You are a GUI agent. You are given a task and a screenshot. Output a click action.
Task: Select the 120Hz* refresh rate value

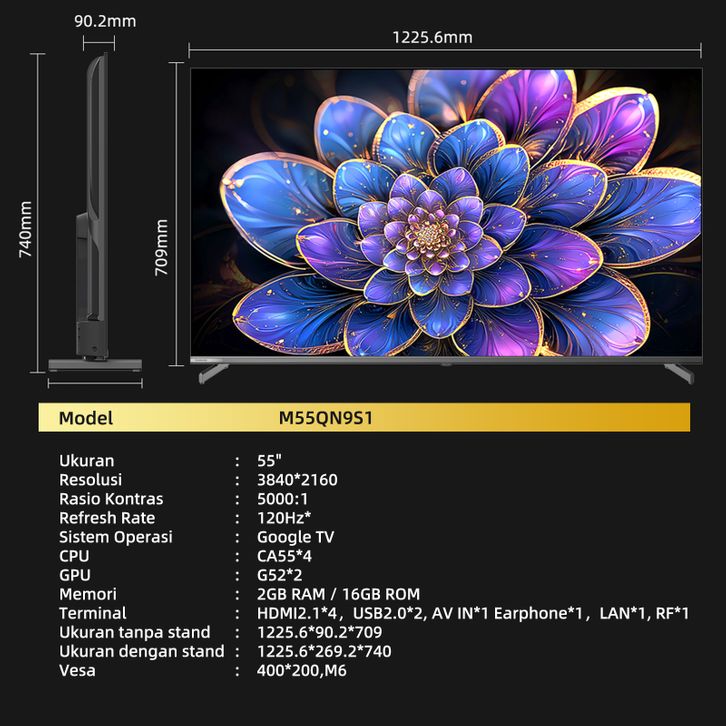pyautogui.click(x=285, y=518)
